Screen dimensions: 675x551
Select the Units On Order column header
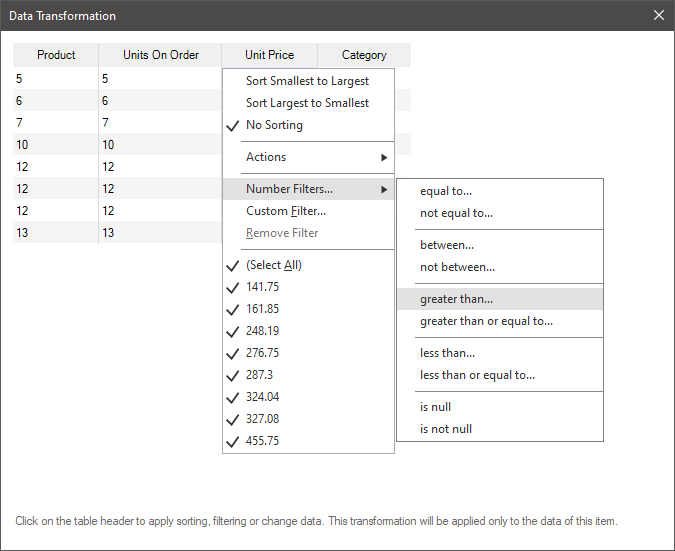pos(161,55)
